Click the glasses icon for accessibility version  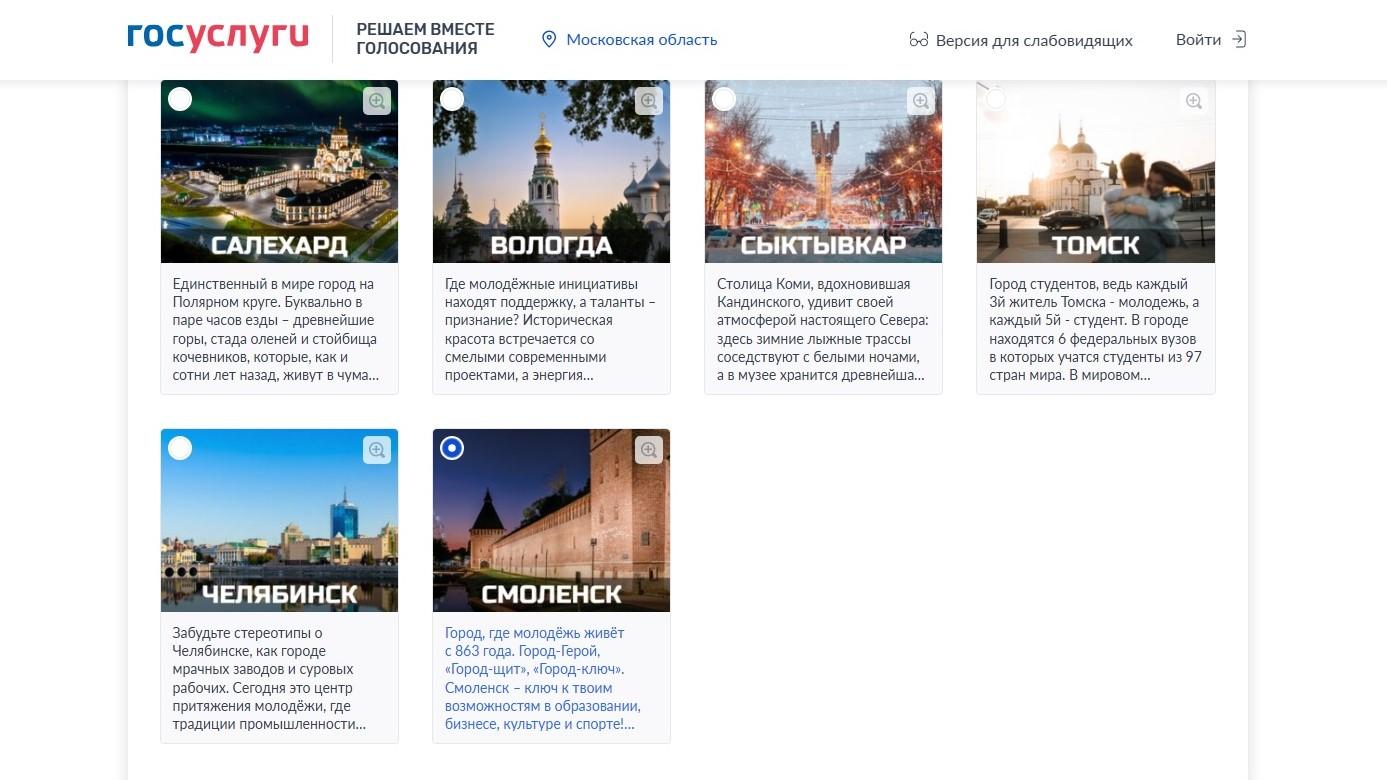[x=918, y=40]
